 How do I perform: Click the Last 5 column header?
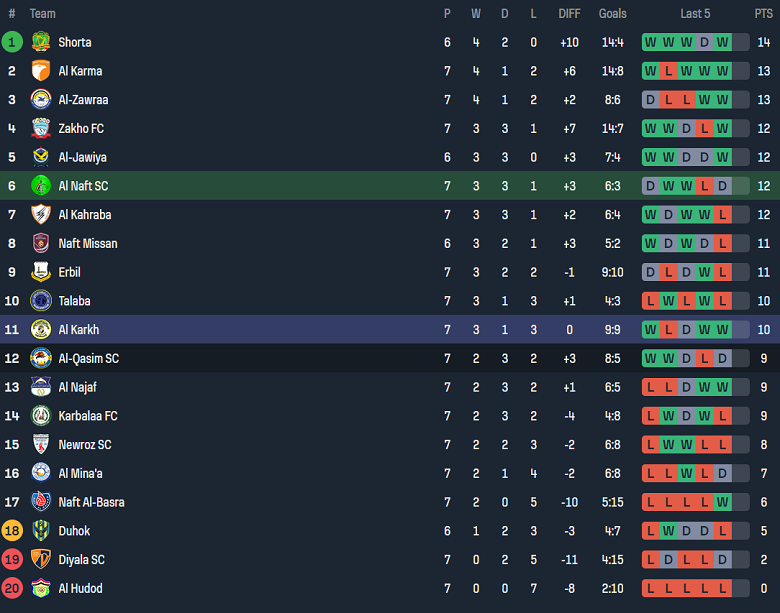[695, 14]
